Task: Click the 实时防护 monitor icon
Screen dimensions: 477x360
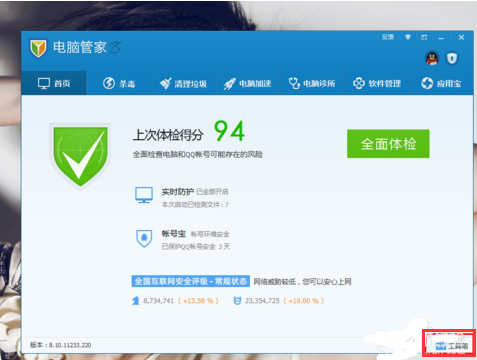Action: 144,195
